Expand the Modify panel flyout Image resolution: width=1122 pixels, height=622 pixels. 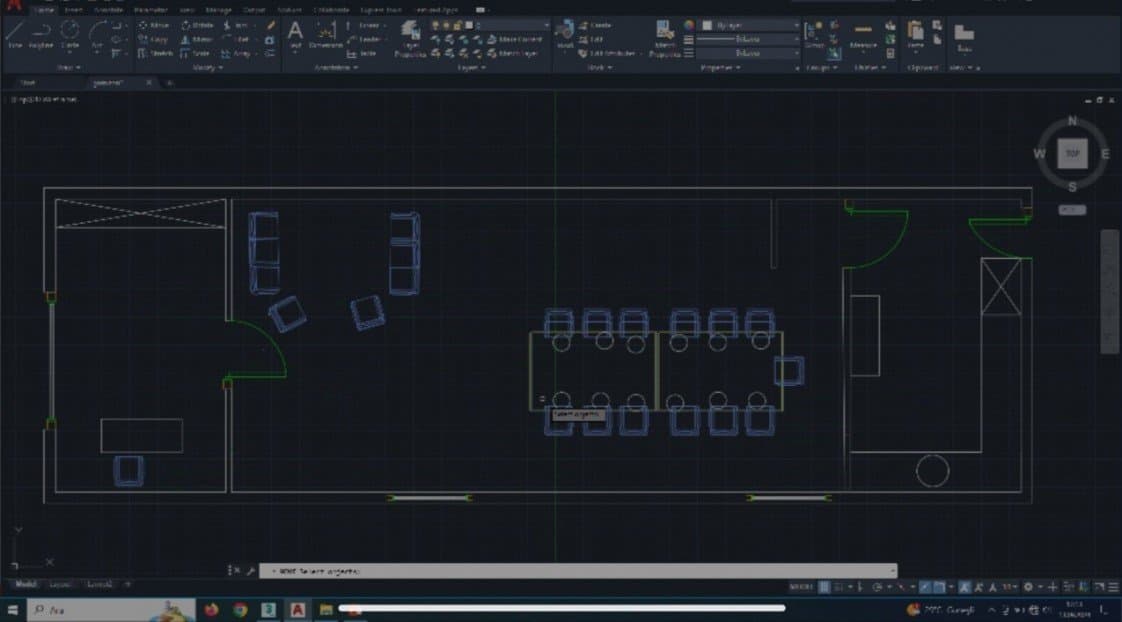pyautogui.click(x=208, y=67)
